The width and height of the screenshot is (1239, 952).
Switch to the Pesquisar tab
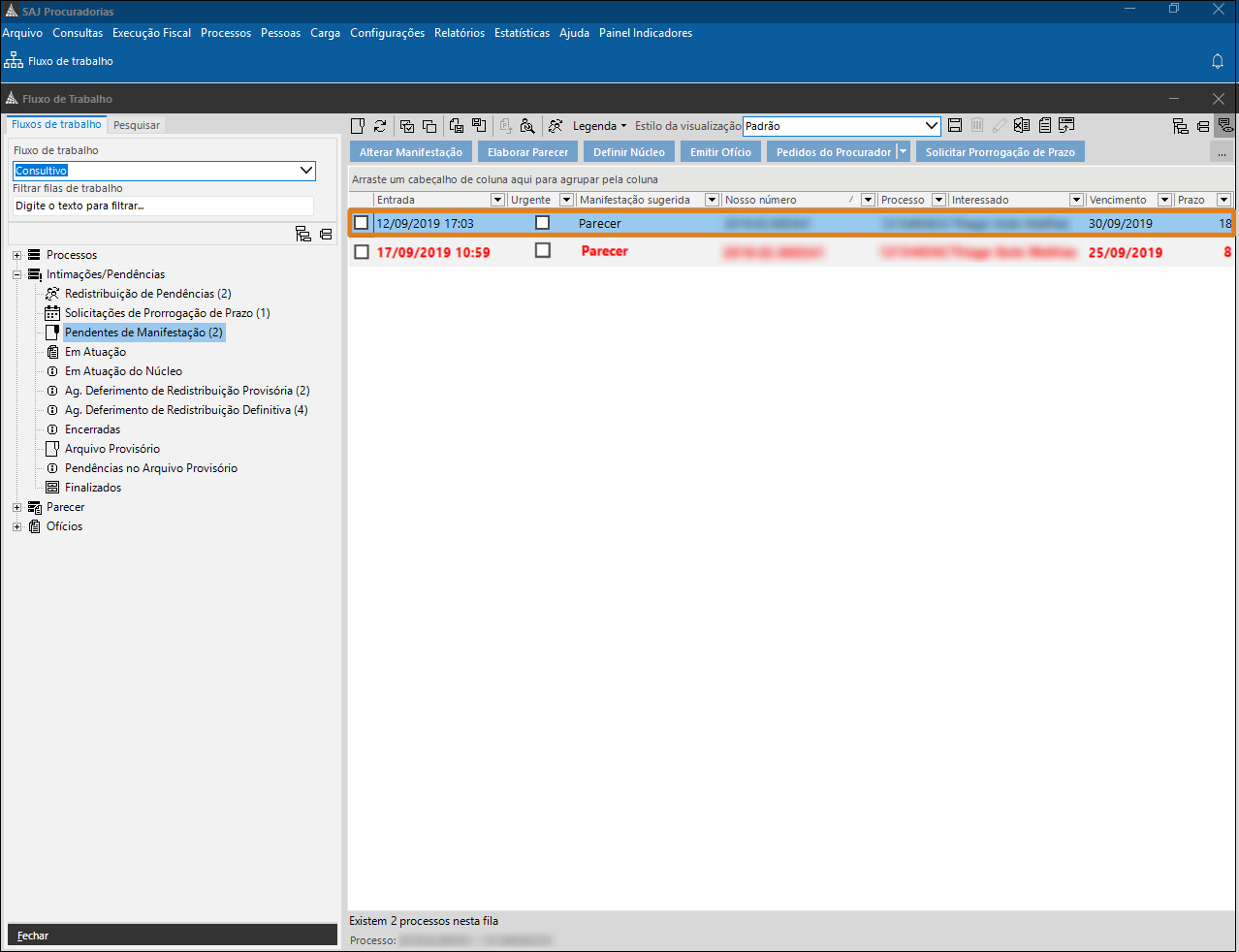(x=137, y=125)
